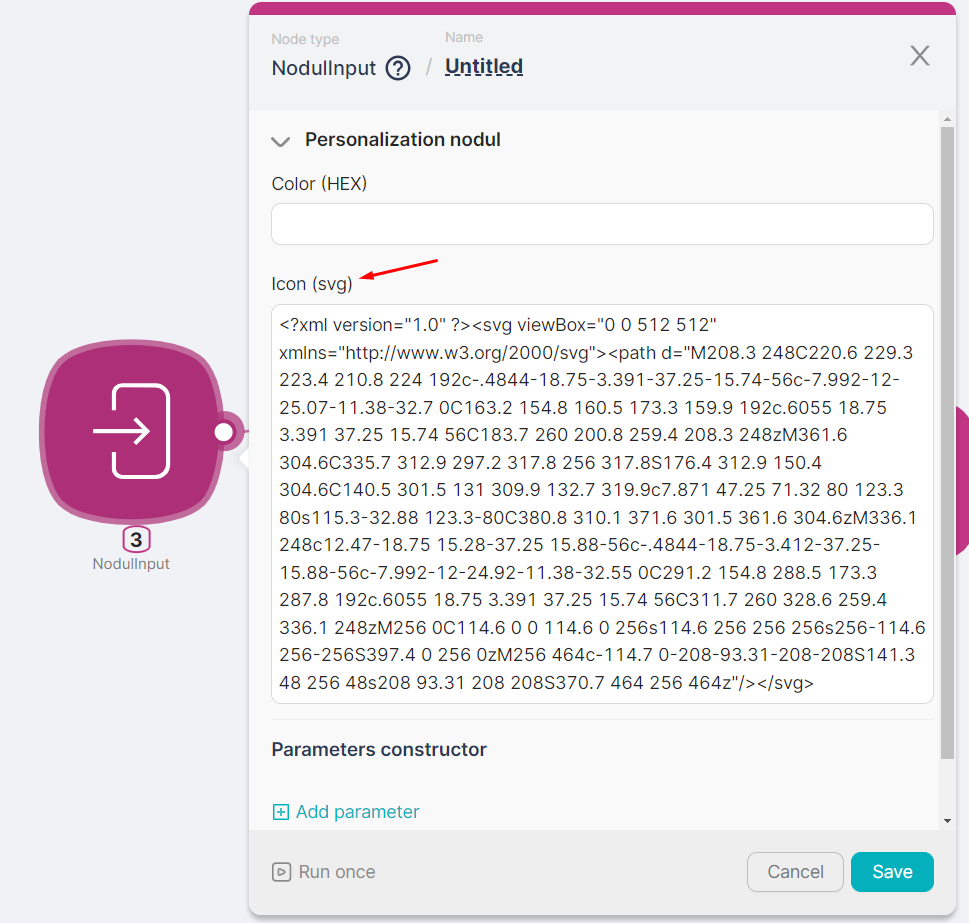The image size is (969, 923).
Task: Click the Run once text
Action: tap(337, 872)
